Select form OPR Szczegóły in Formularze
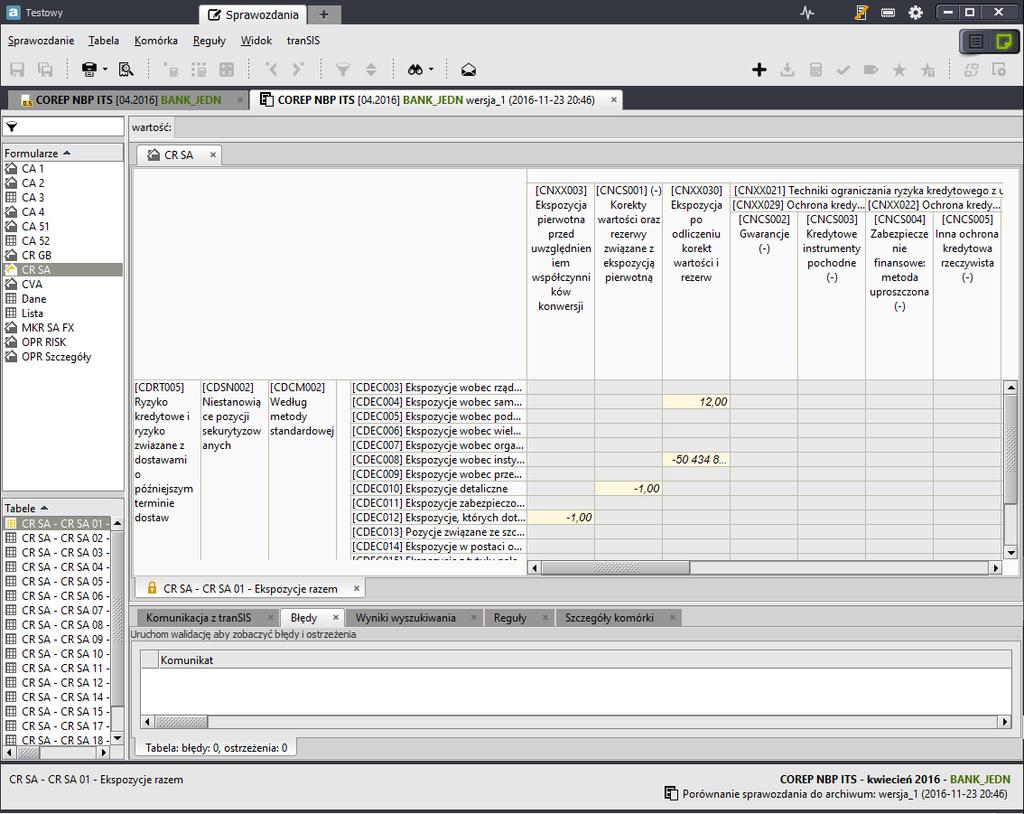This screenshot has height=814, width=1024. [56, 357]
